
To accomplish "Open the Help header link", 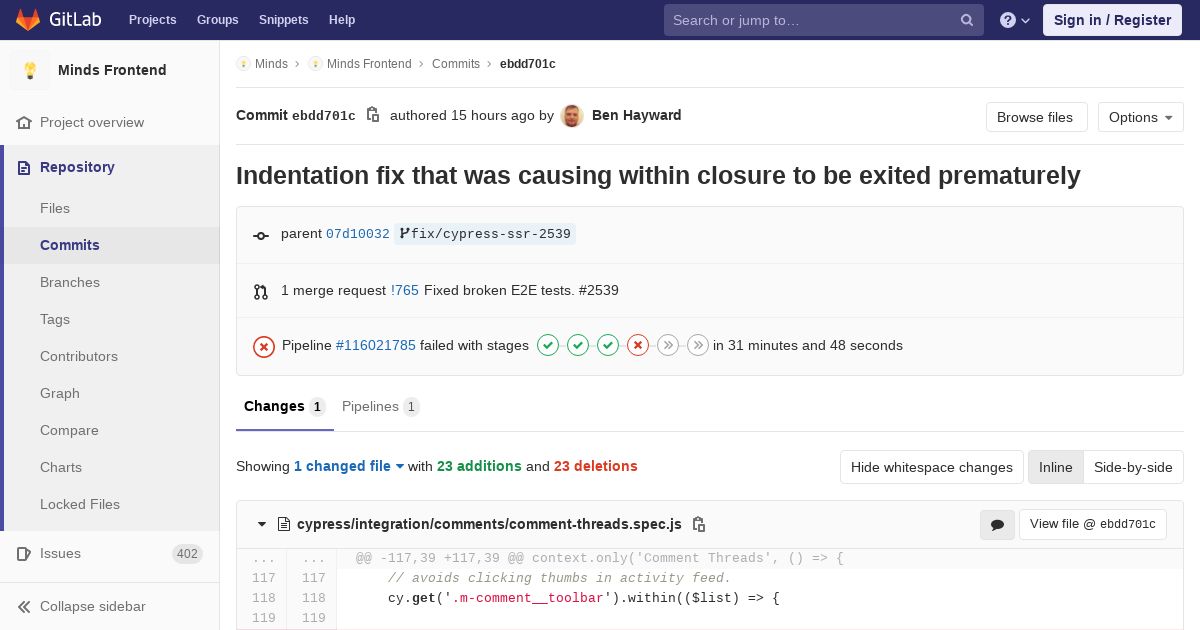I will (342, 20).
